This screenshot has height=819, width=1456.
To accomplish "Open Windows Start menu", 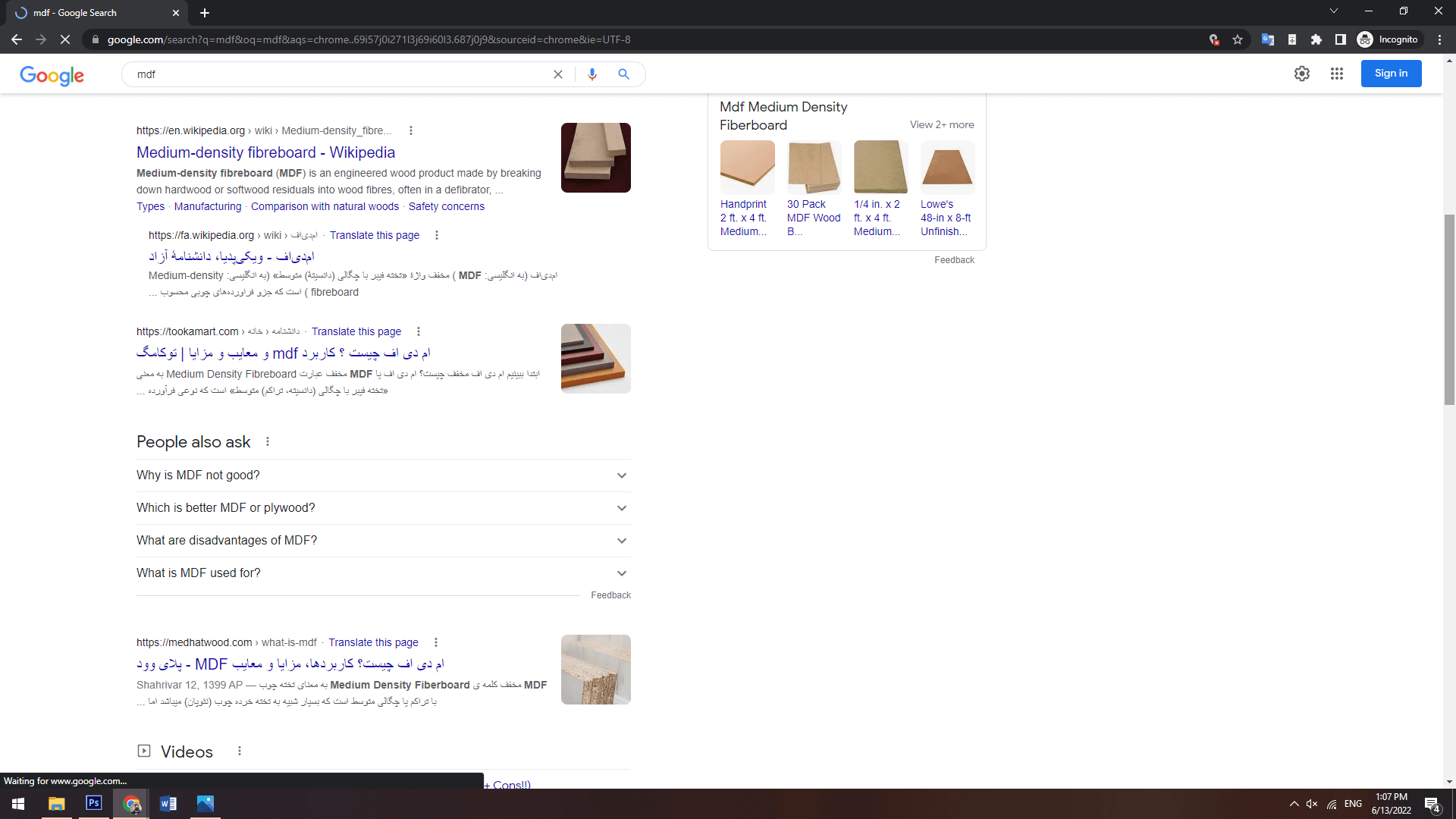I will [x=18, y=804].
